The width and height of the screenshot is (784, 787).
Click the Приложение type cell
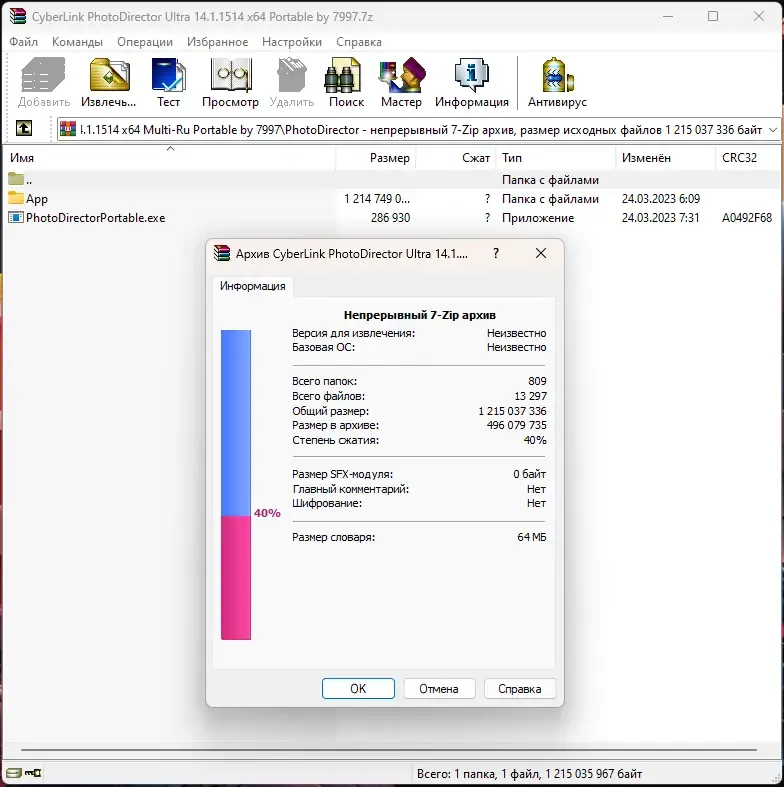pos(538,218)
